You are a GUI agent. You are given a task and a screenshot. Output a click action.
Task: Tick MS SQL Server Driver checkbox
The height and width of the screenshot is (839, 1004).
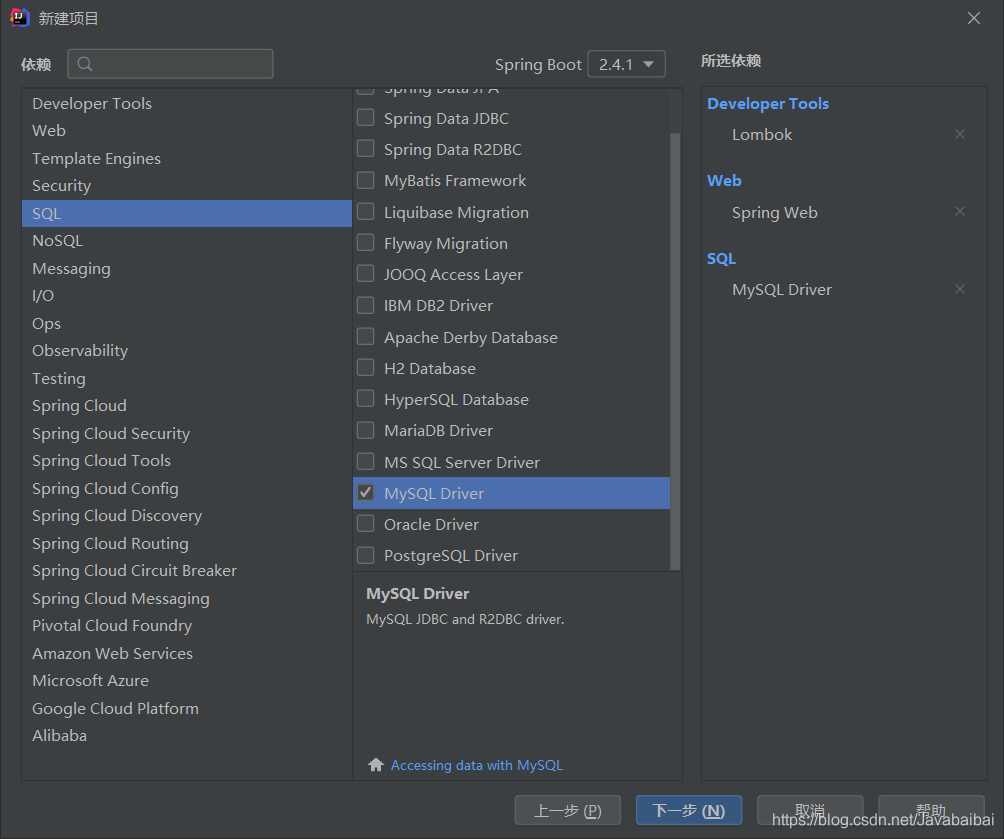pyautogui.click(x=366, y=461)
